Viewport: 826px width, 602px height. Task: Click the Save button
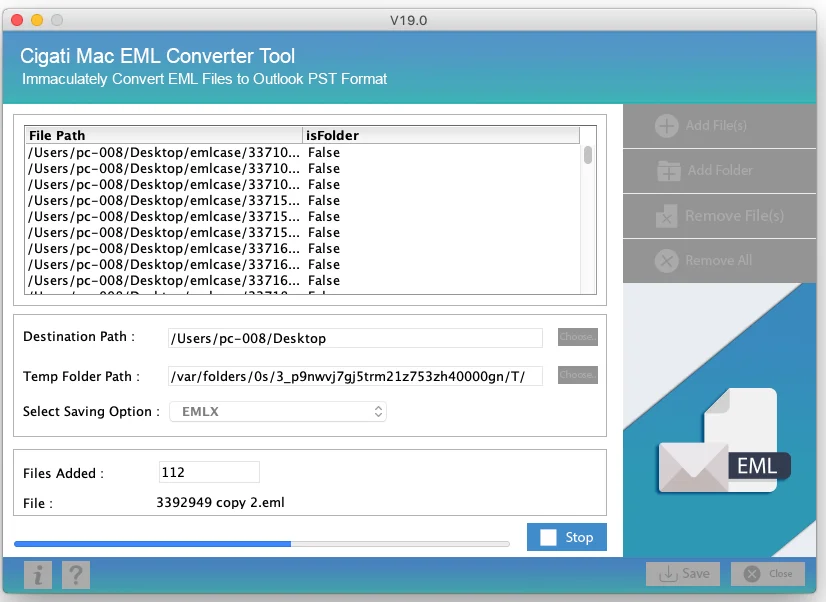(x=684, y=574)
